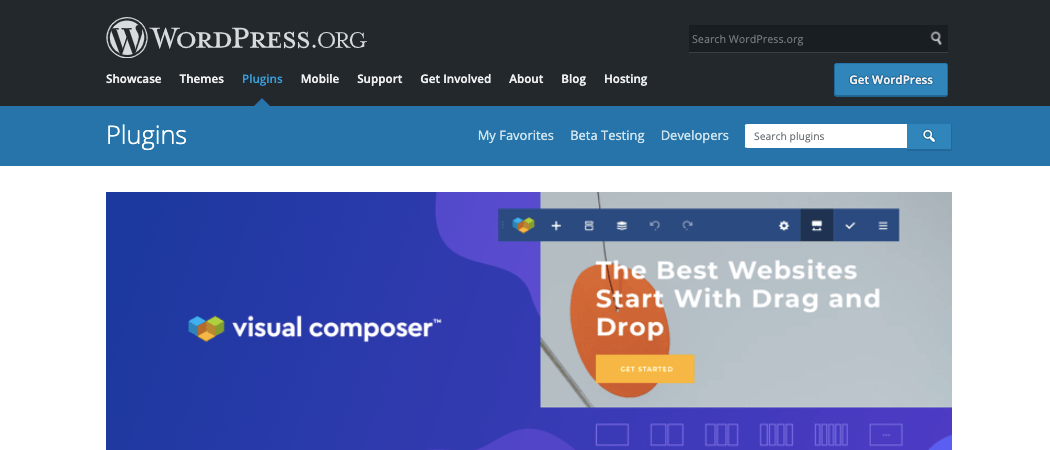This screenshot has width=1050, height=450.
Task: Click the Developers link
Action: (694, 135)
